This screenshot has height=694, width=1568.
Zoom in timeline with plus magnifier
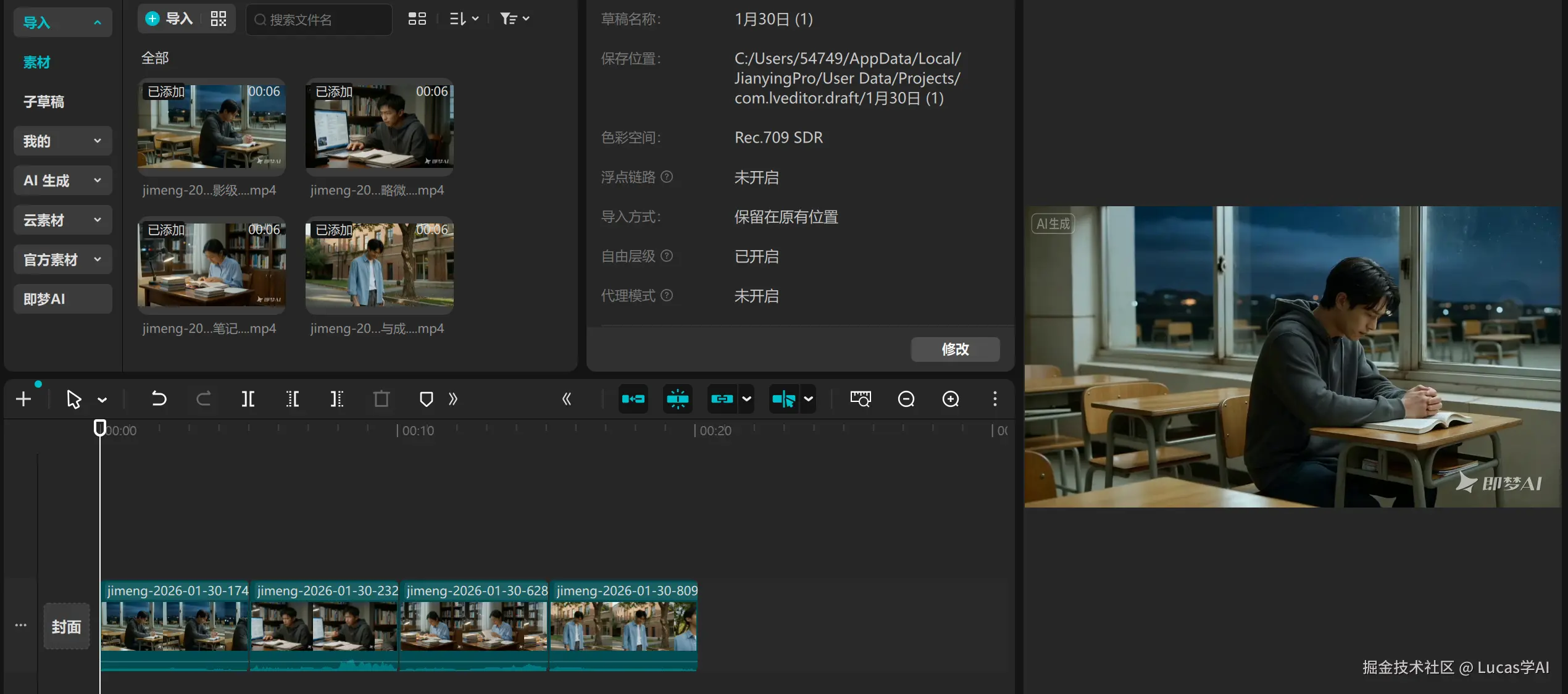tap(951, 399)
